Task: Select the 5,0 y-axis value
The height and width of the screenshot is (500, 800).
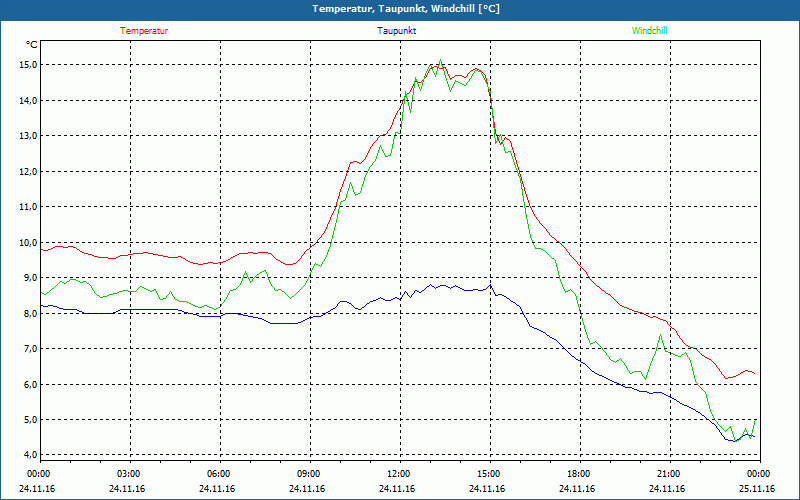Action: click(31, 419)
